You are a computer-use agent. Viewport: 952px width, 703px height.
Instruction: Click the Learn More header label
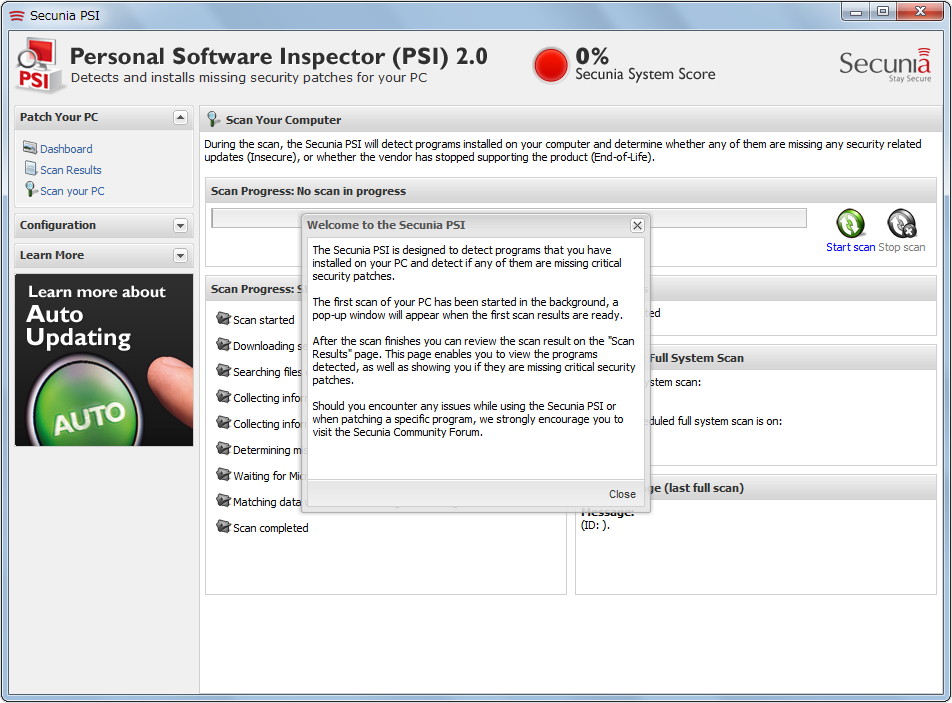(x=52, y=256)
